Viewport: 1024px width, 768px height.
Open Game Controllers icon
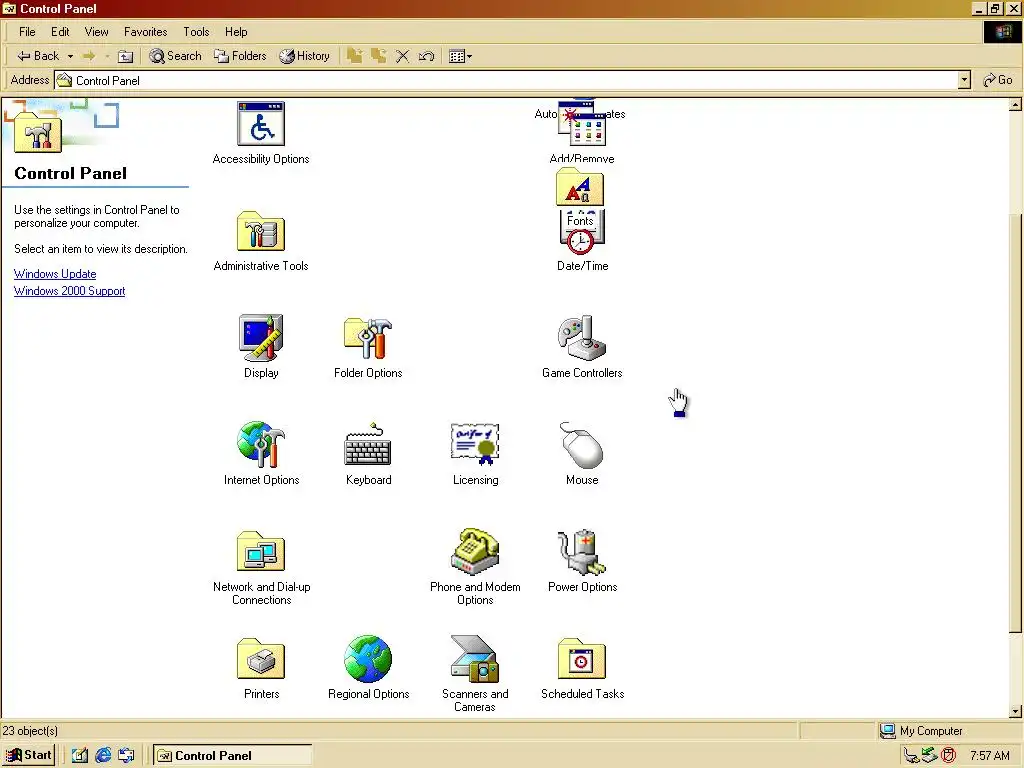coord(582,338)
